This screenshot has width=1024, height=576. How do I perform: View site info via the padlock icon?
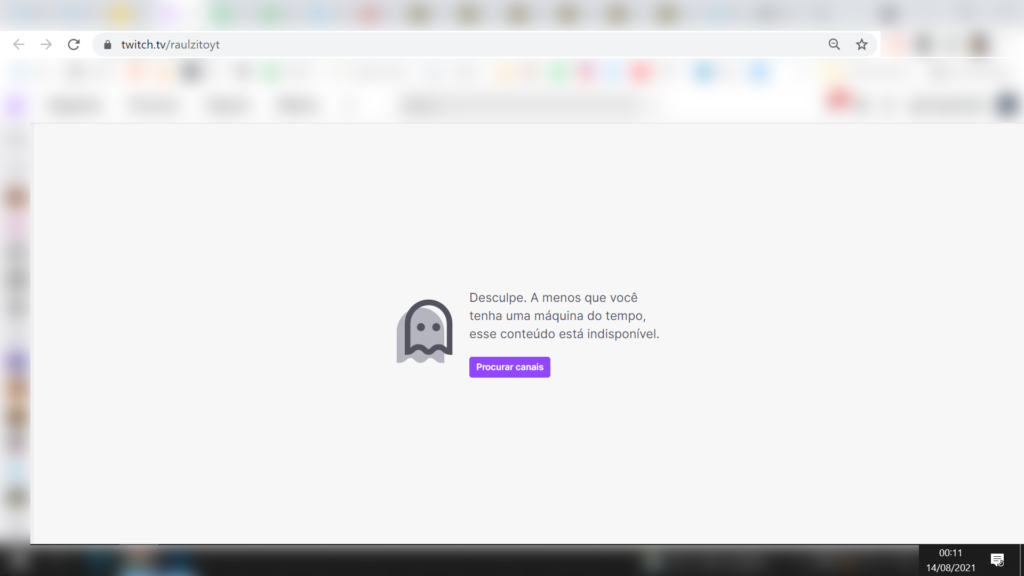click(x=108, y=45)
